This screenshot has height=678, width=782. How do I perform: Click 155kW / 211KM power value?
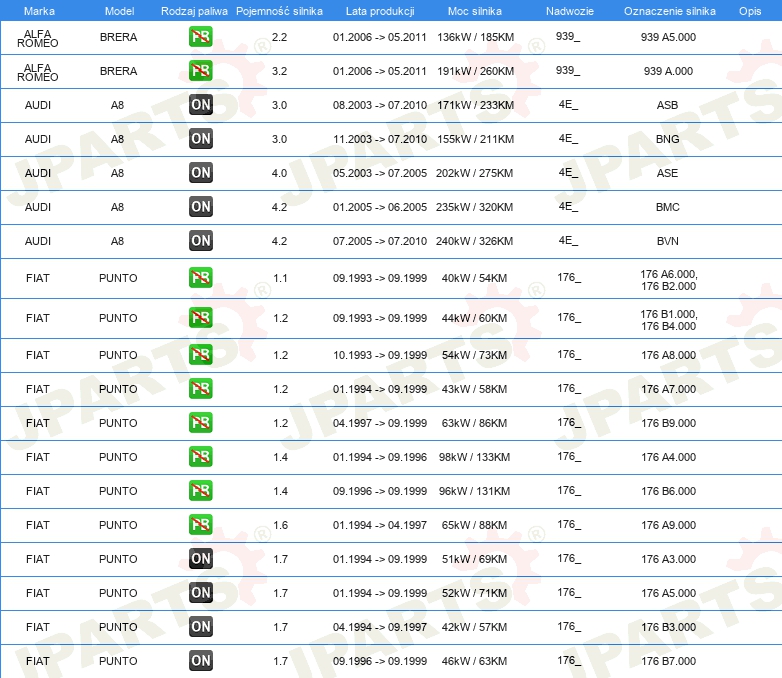pyautogui.click(x=475, y=139)
